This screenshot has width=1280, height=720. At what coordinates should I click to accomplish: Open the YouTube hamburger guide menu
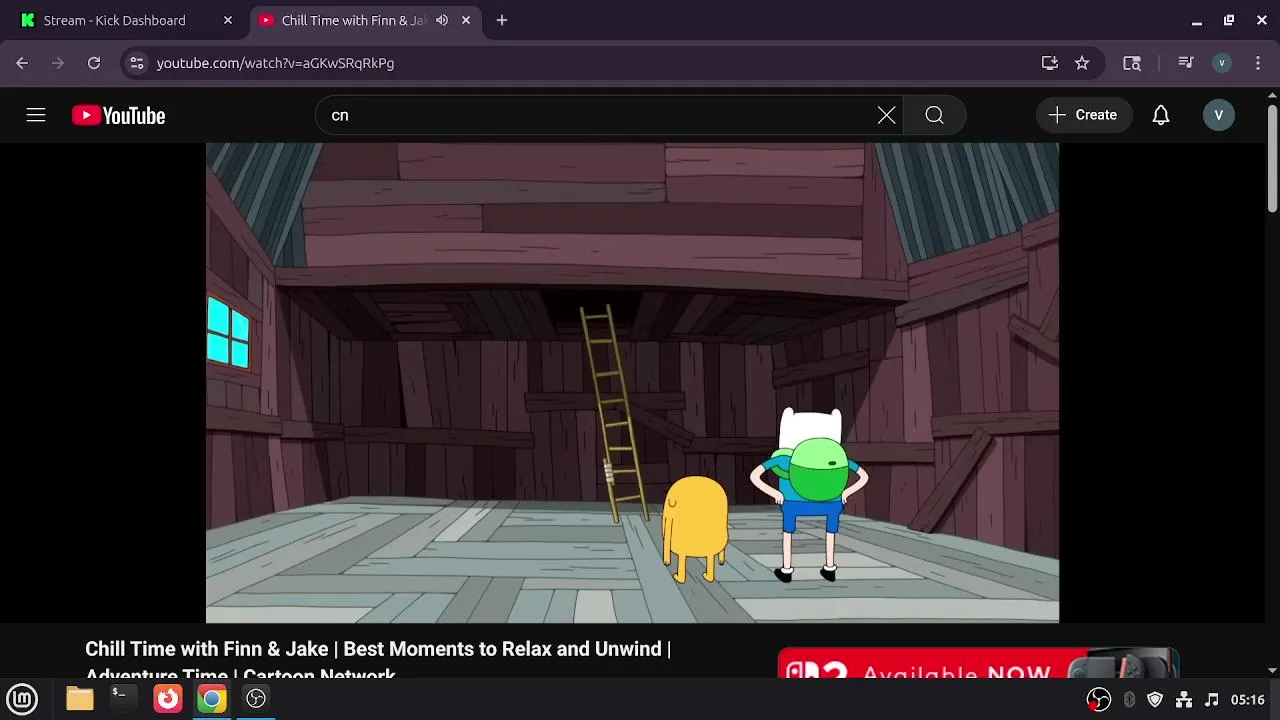[x=36, y=115]
